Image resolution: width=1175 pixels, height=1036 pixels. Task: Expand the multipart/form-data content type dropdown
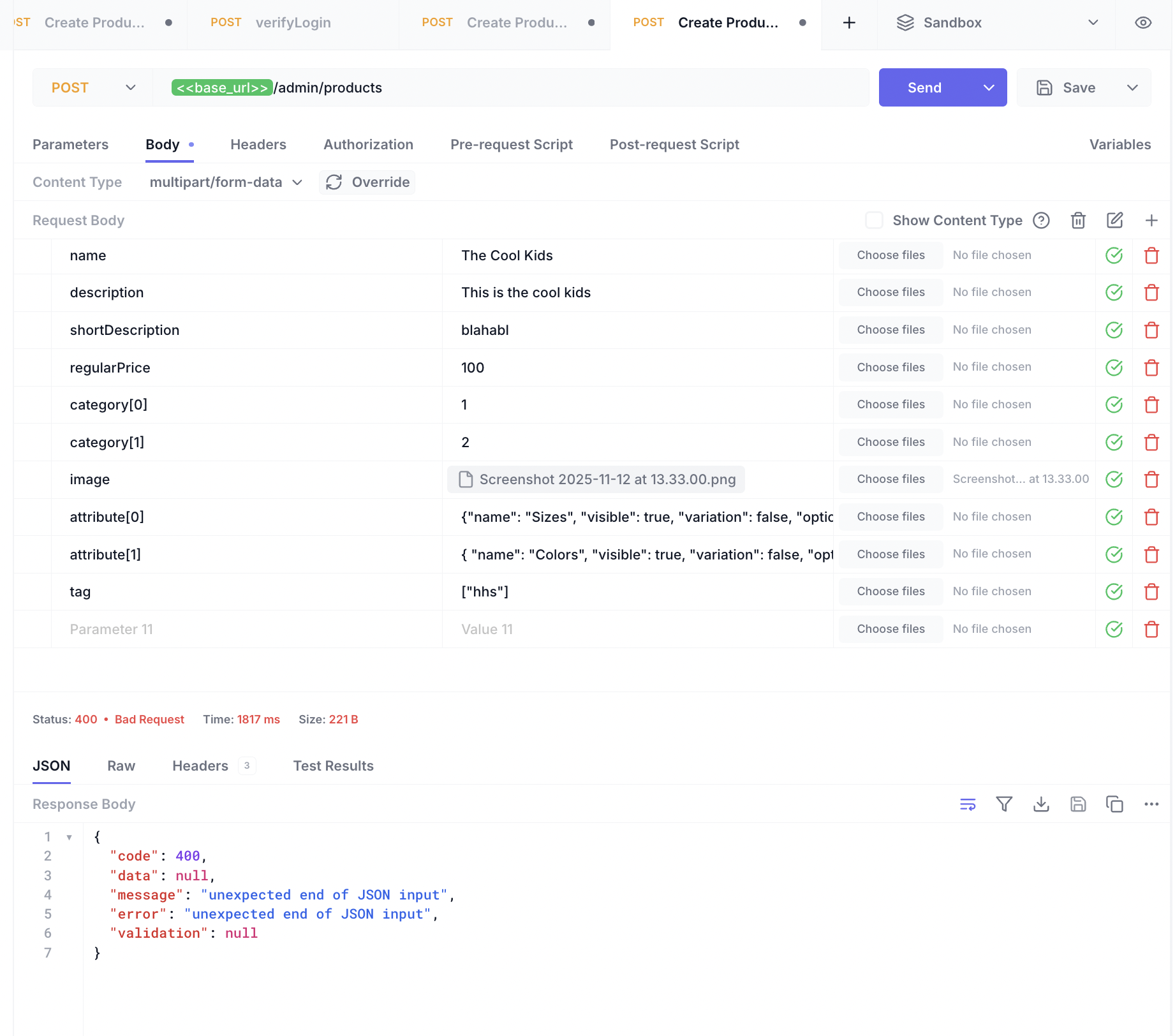coord(226,182)
